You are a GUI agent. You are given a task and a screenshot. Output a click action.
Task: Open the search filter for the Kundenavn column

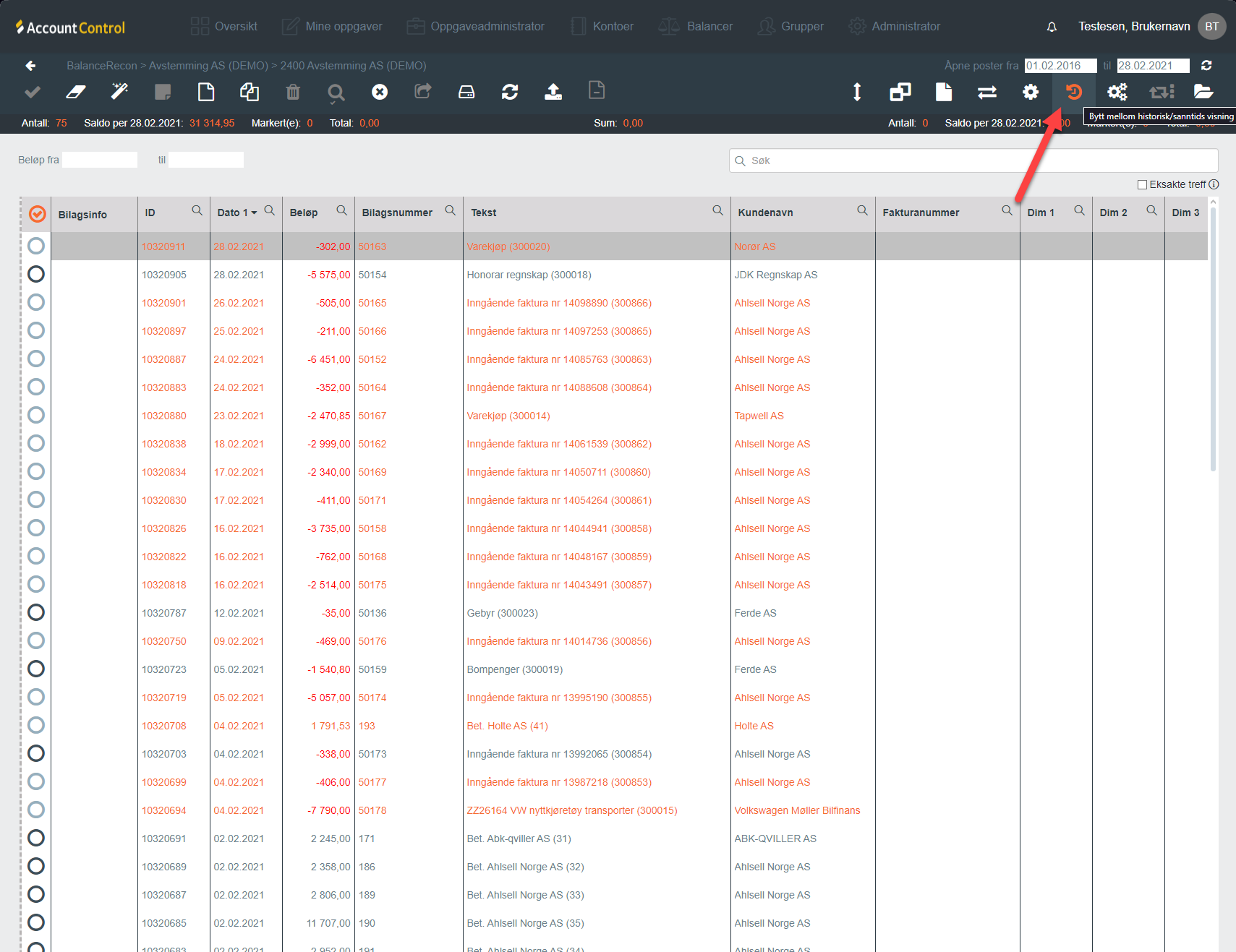[x=862, y=210]
